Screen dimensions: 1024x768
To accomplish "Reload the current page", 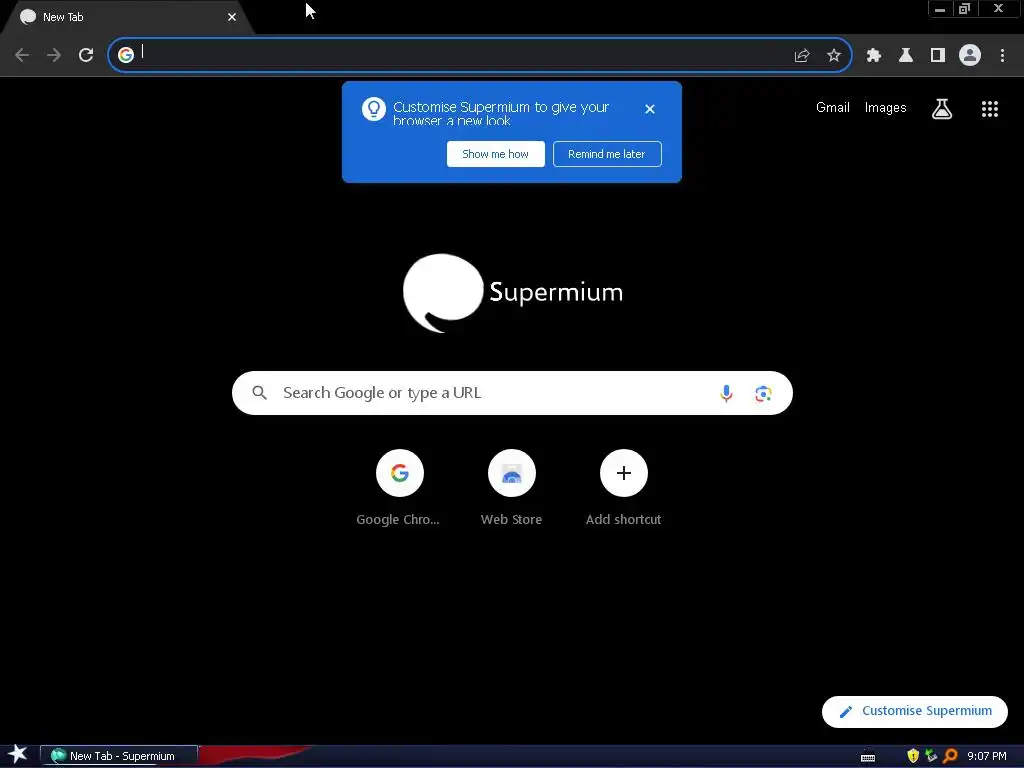I will [x=86, y=55].
